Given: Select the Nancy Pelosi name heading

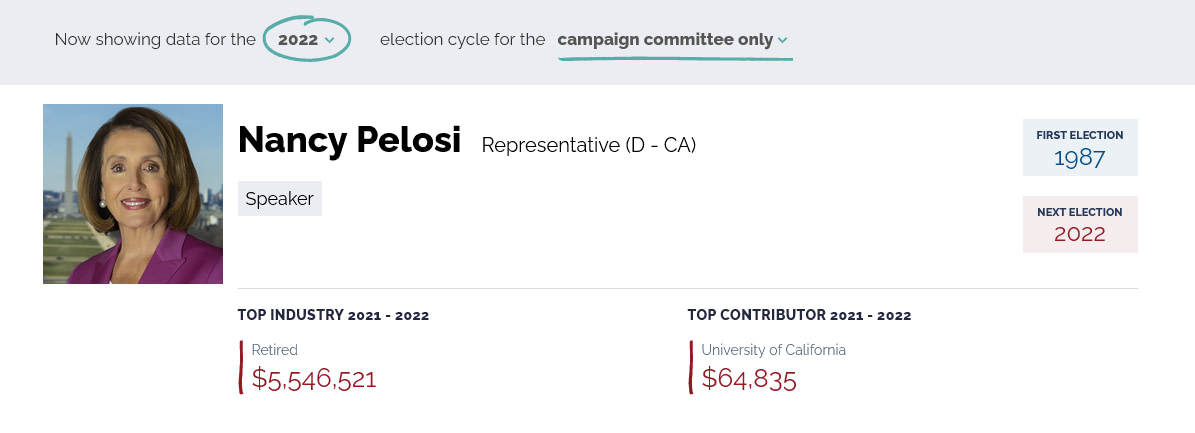Looking at the screenshot, I should pyautogui.click(x=349, y=140).
